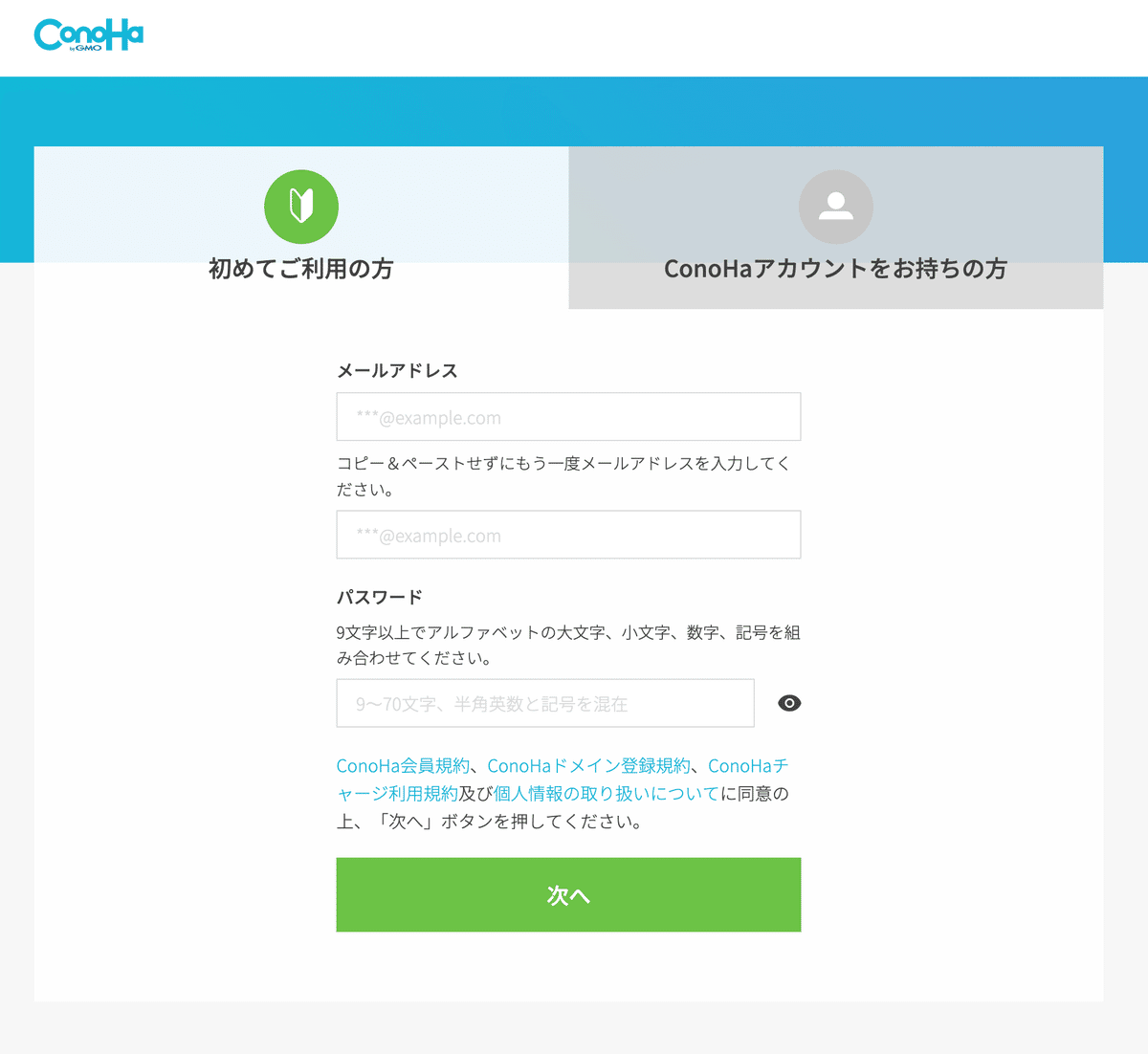Open the ConoHaドメイン登録規約 link
1148x1054 pixels.
click(588, 766)
